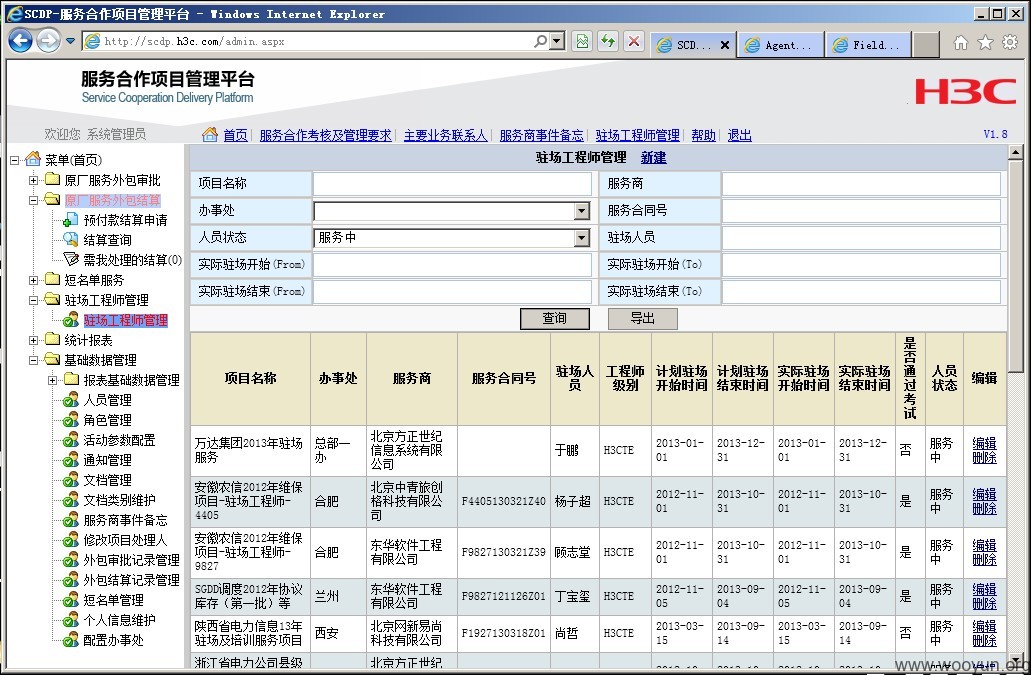Image resolution: width=1031 pixels, height=675 pixels.
Task: Open the browser Tools gear icon
Action: point(1009,43)
